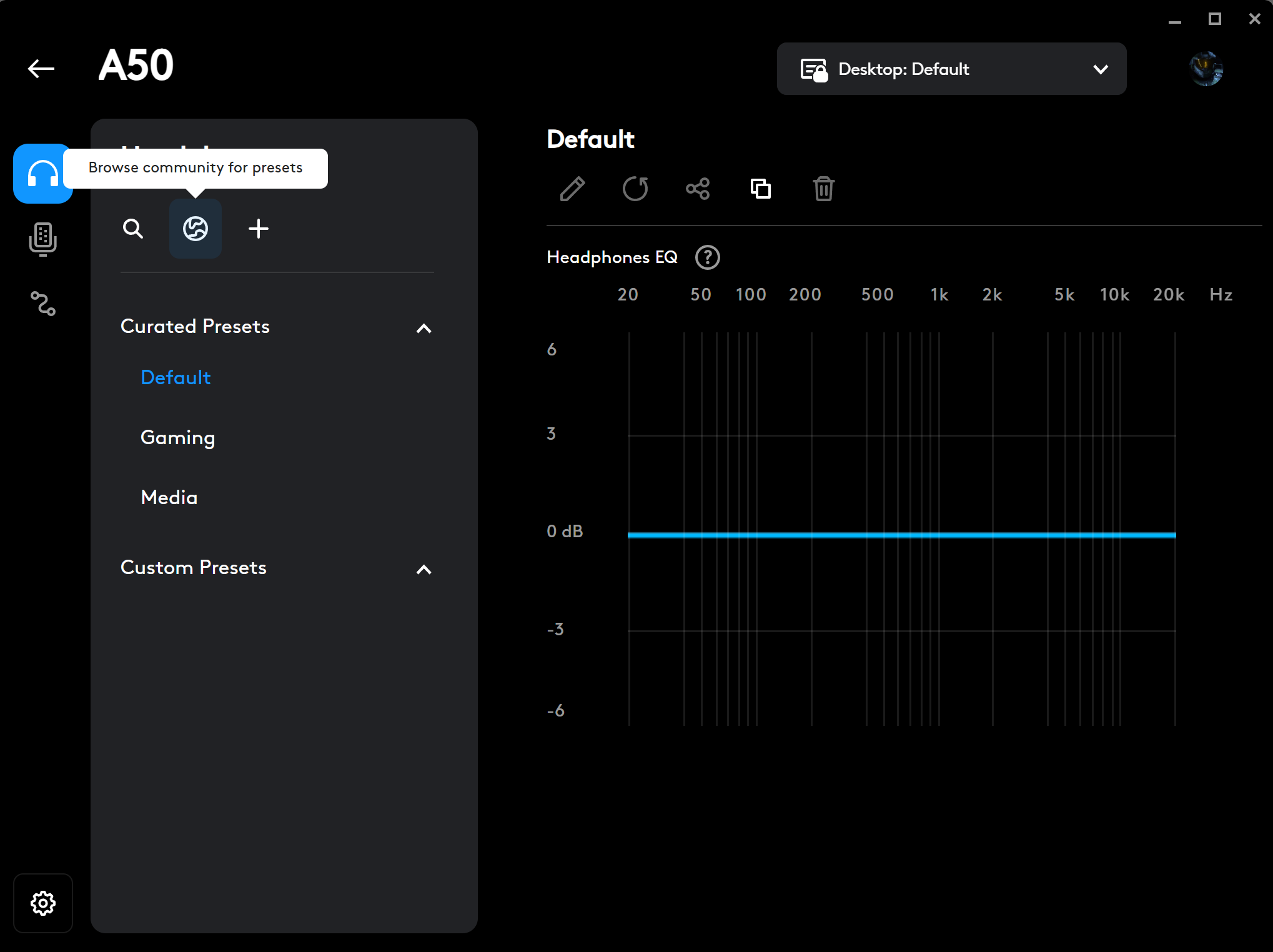Open Headphones EQ help question mark
This screenshot has width=1273, height=952.
click(x=708, y=257)
